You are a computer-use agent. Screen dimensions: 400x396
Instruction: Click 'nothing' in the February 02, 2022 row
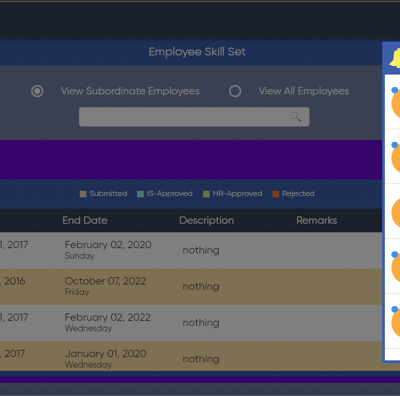[x=201, y=323]
